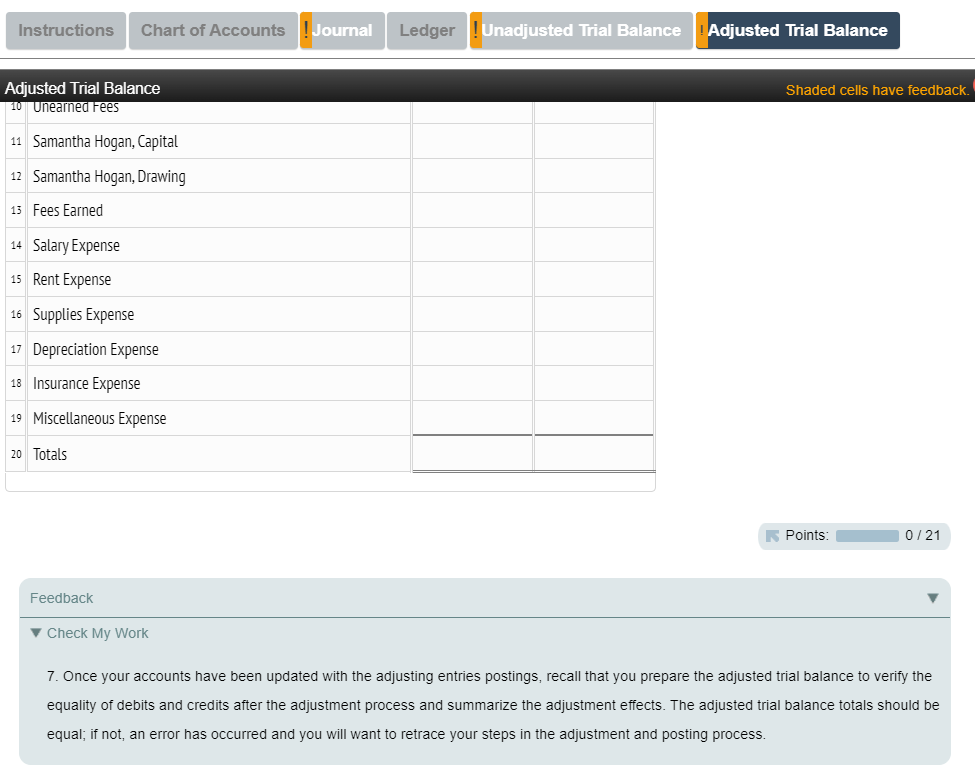Click debit cell for Depreciation Expense

coord(473,349)
